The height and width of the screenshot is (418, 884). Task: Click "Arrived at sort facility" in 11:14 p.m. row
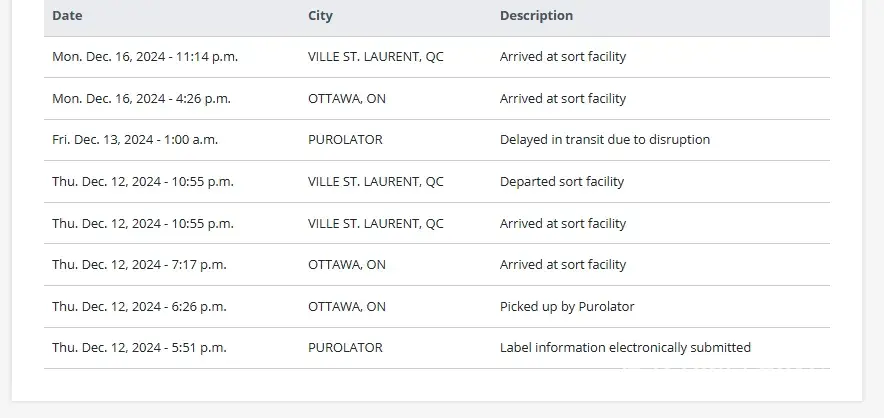tap(562, 57)
